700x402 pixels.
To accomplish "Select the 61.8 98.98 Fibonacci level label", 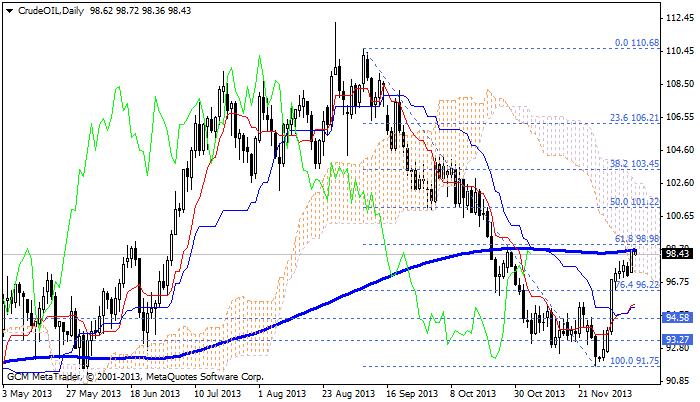I will [x=636, y=238].
